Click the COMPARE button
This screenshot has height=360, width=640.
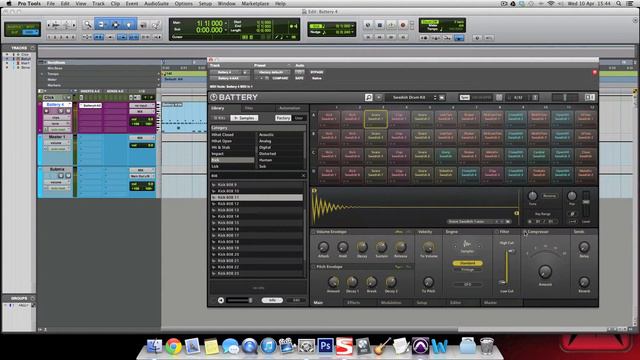click(x=280, y=78)
